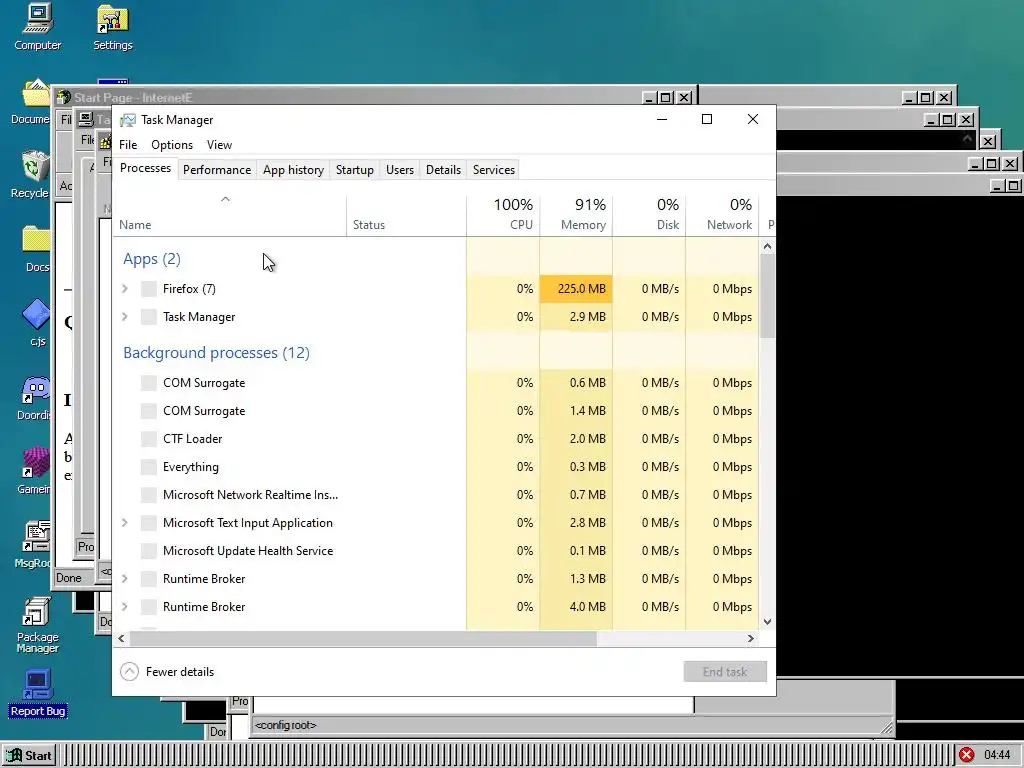Open the Recycle bin desktop icon
Image resolution: width=1024 pixels, height=768 pixels.
(x=33, y=174)
